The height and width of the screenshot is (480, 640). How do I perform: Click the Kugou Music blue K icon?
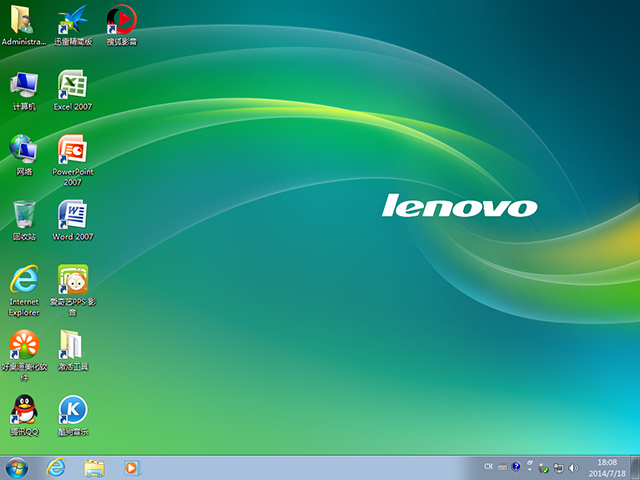[x=72, y=409]
